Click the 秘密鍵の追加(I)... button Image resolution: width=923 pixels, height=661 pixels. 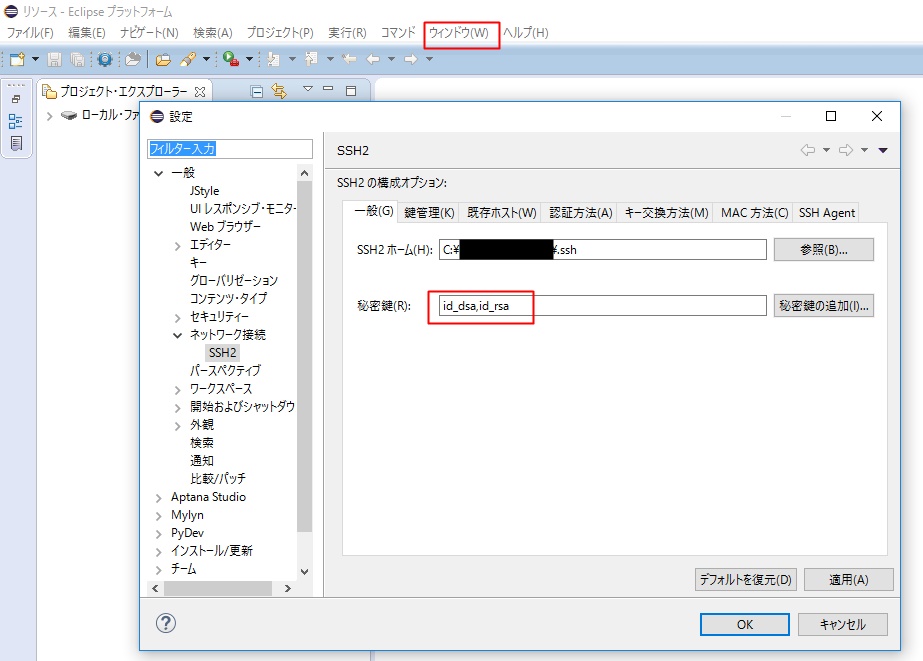point(824,306)
